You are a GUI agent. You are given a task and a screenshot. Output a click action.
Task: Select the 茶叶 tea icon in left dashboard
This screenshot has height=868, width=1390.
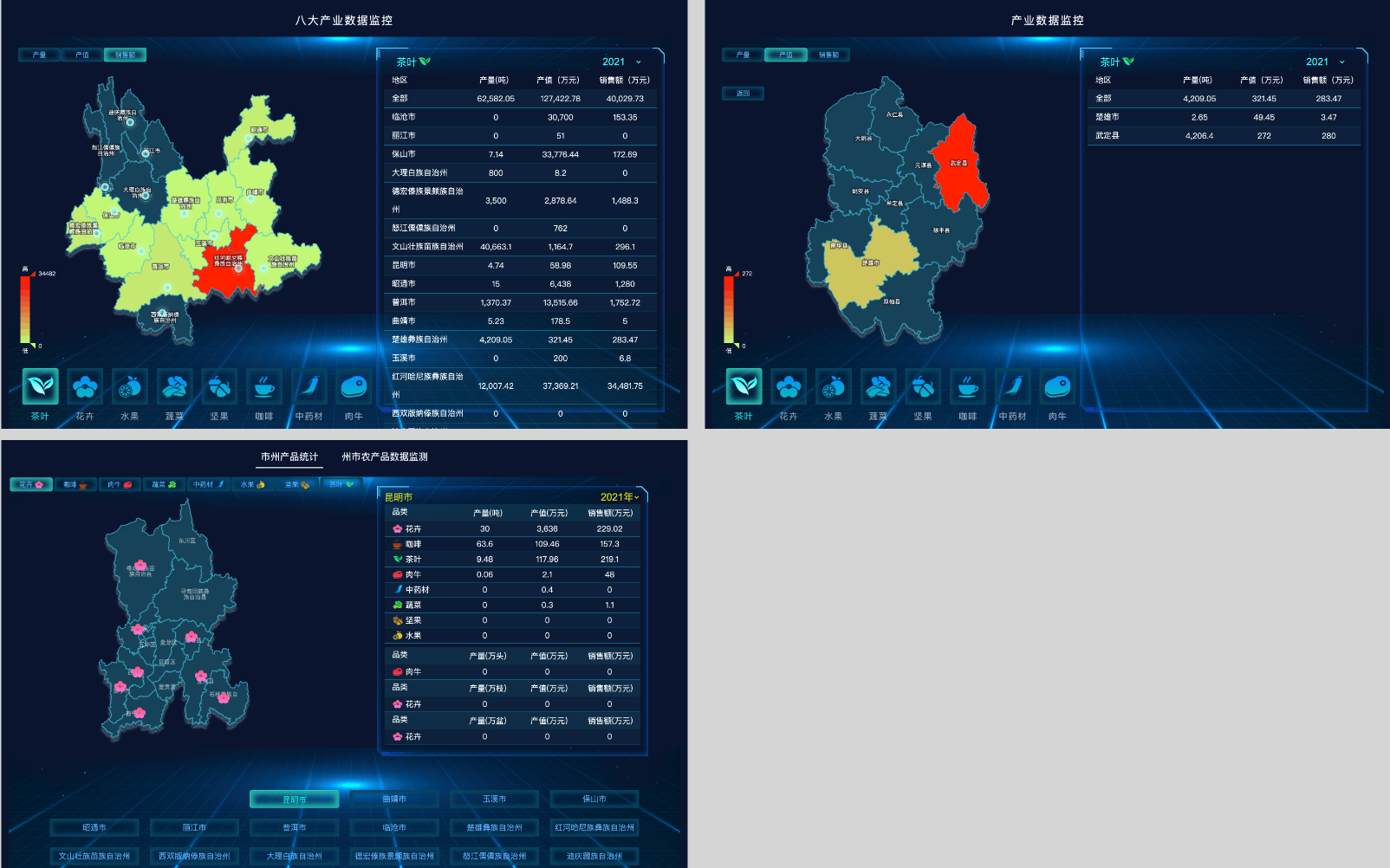coord(40,386)
